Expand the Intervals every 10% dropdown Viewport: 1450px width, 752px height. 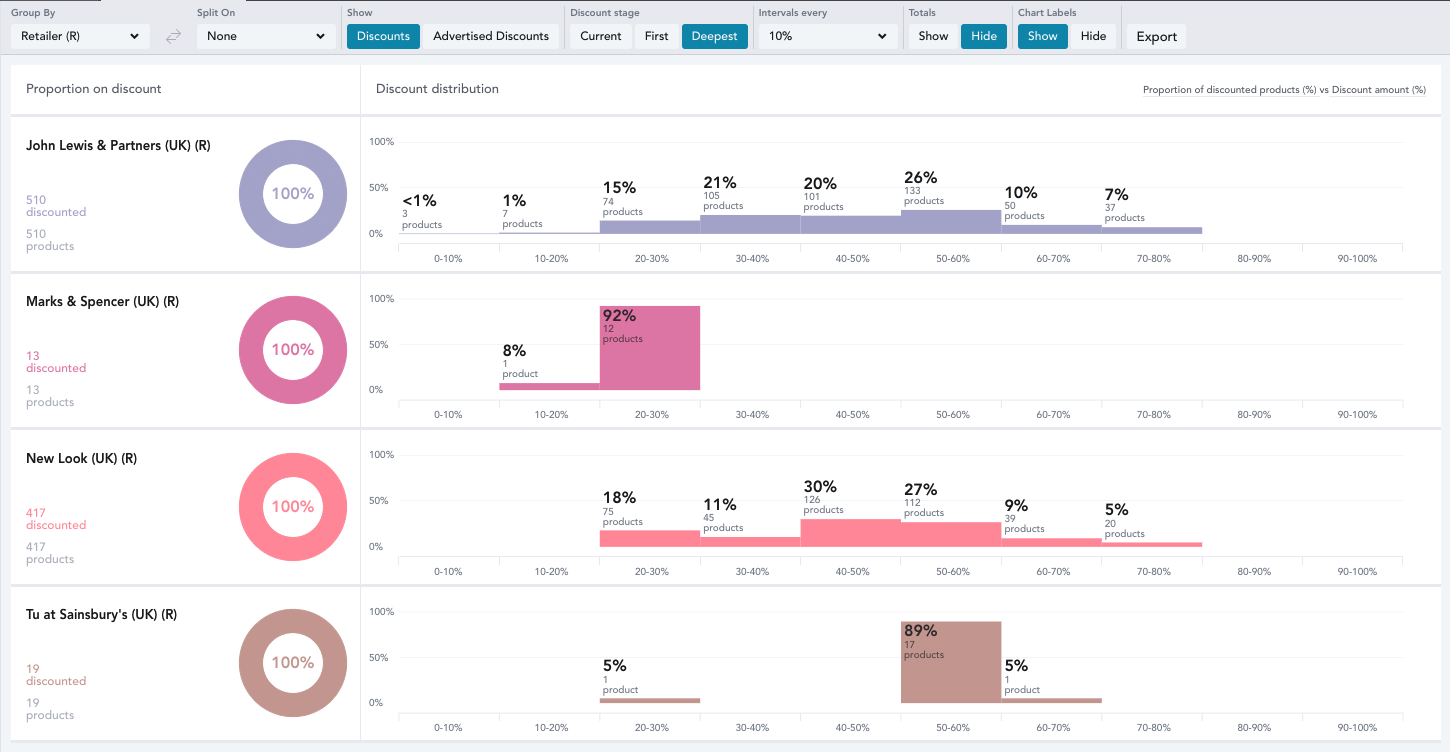coord(828,37)
